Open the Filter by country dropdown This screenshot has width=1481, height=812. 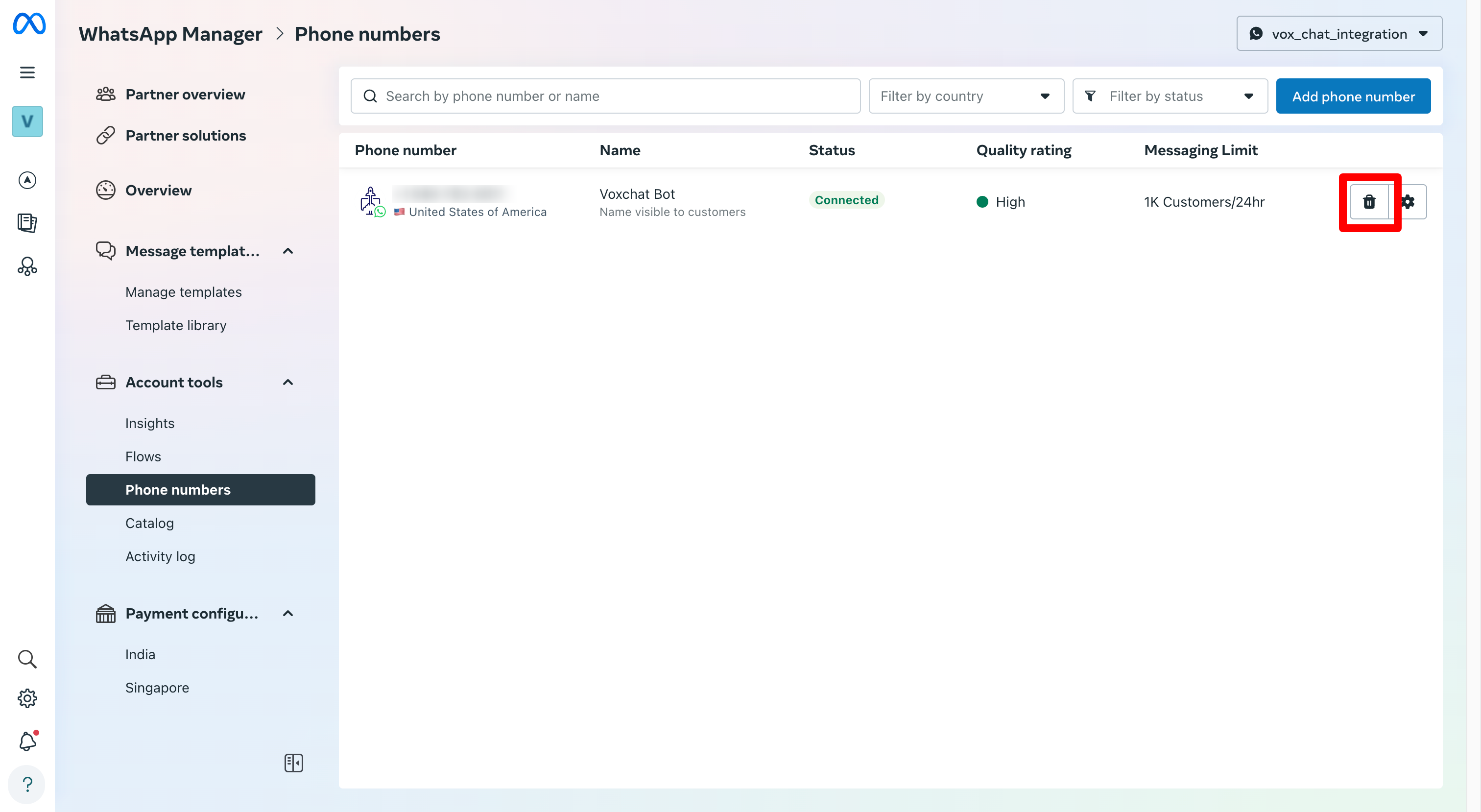tap(966, 96)
